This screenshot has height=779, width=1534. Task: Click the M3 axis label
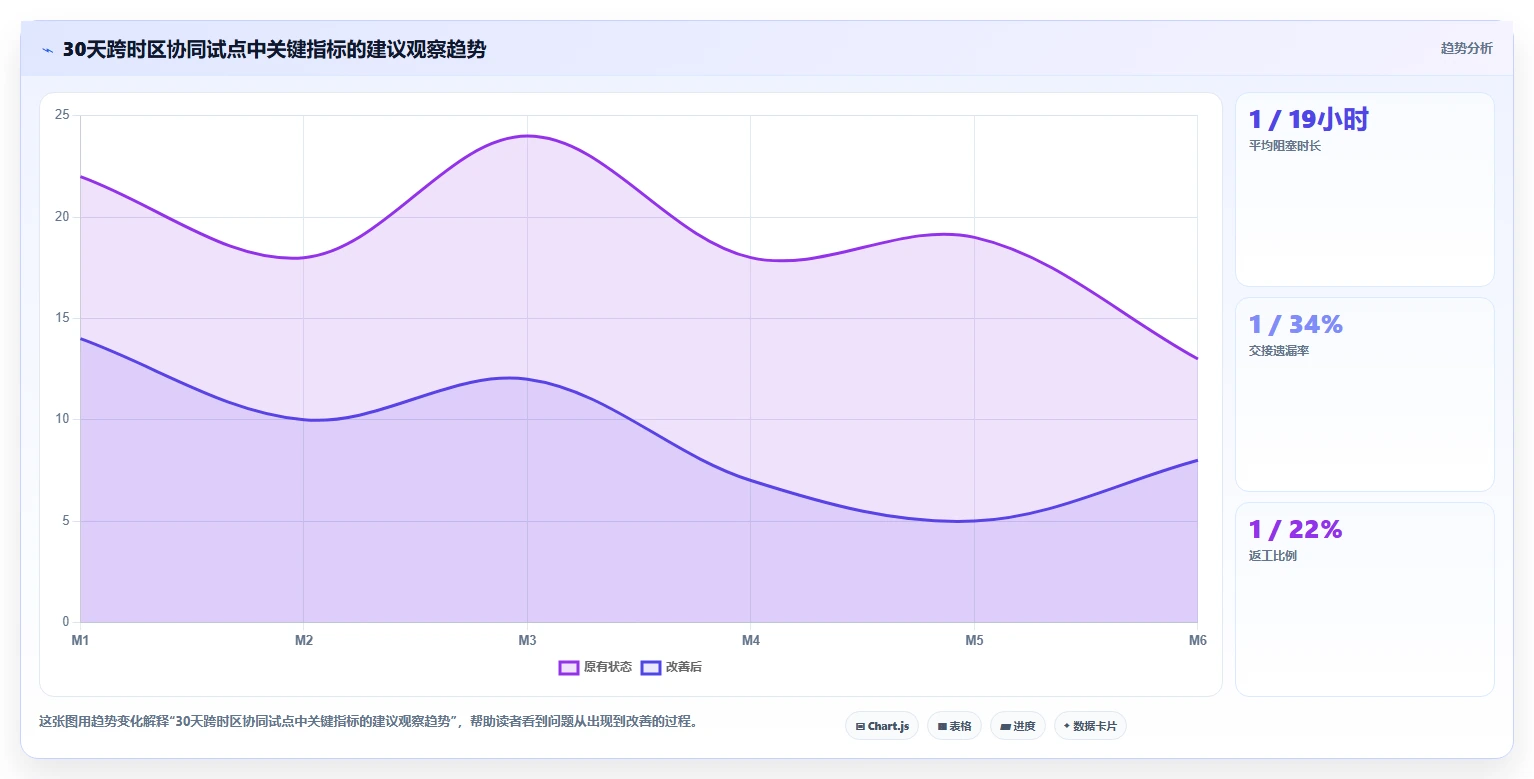(527, 640)
